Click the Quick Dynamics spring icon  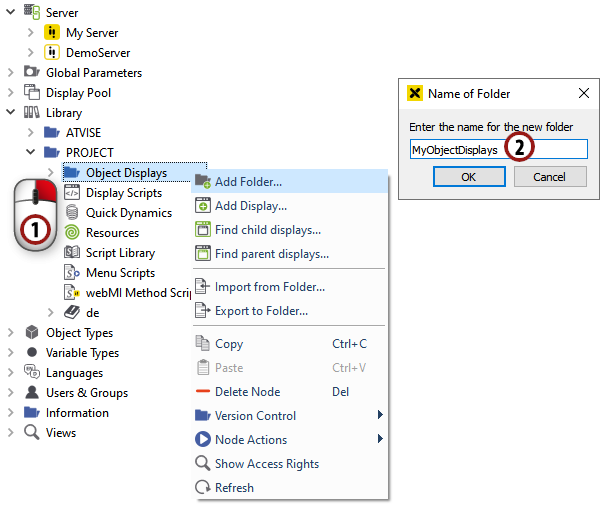click(72, 212)
